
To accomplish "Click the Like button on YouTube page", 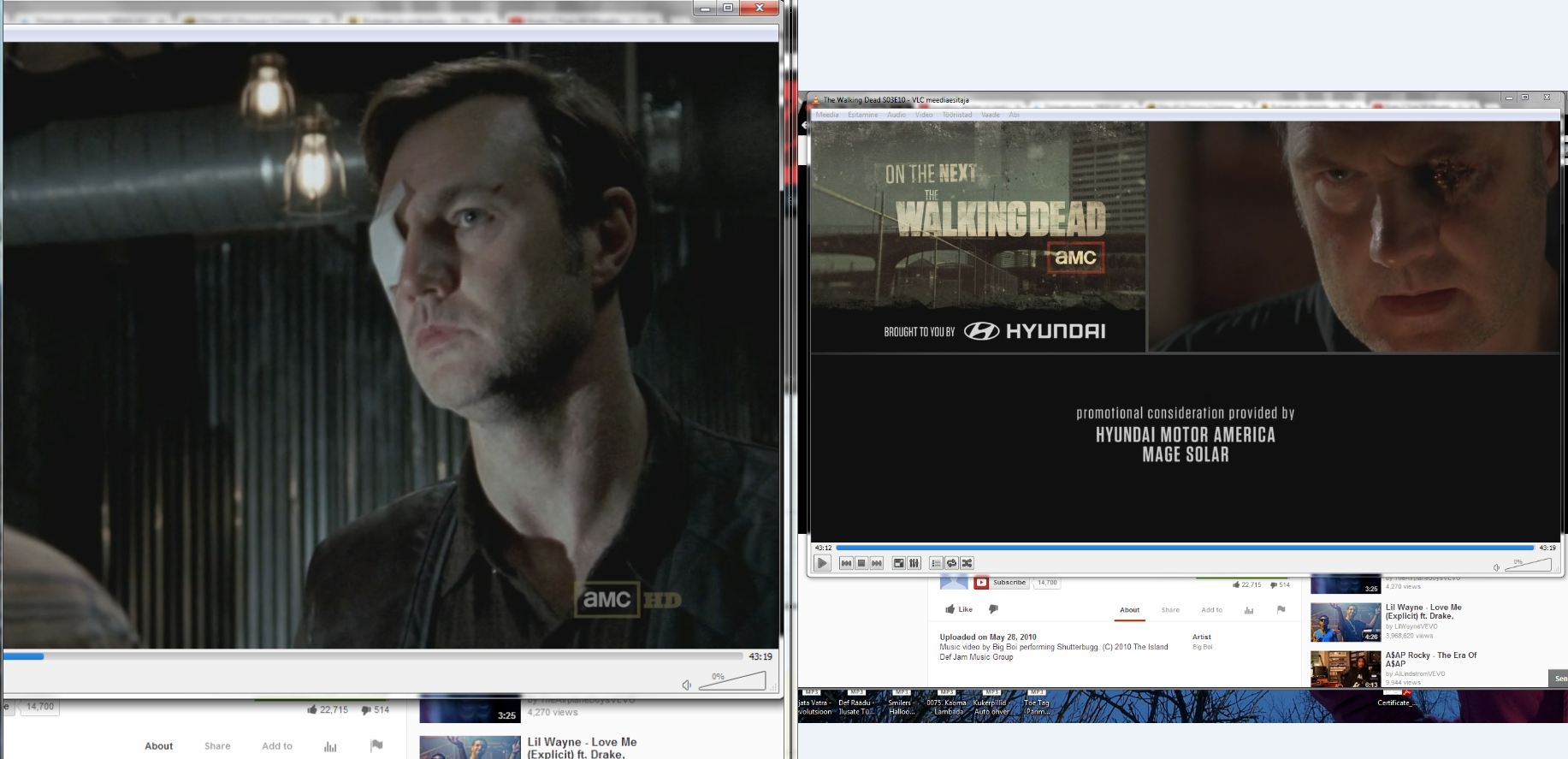I will click(x=959, y=609).
